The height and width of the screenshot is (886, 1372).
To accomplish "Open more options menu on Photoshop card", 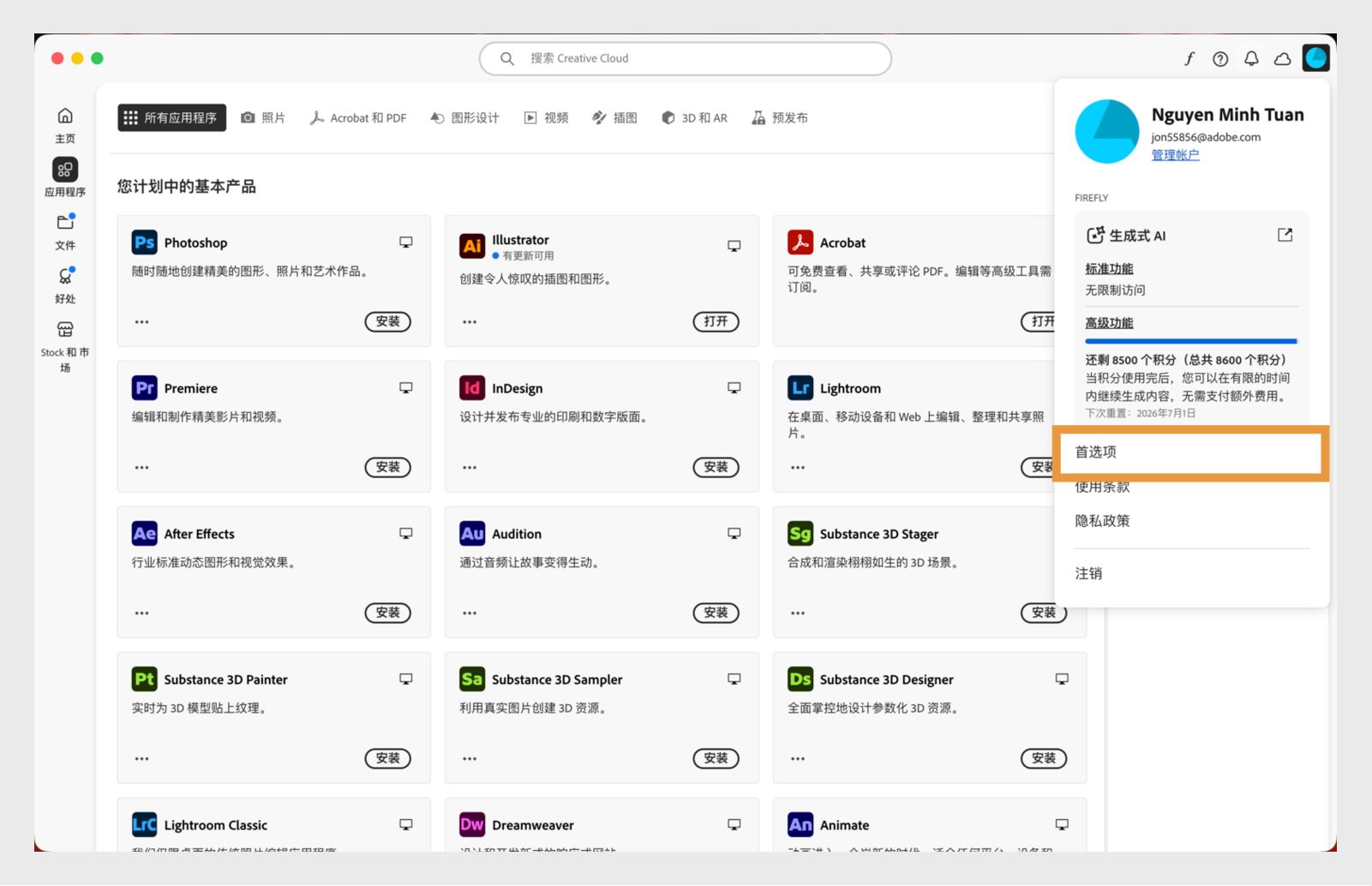I will pos(142,322).
